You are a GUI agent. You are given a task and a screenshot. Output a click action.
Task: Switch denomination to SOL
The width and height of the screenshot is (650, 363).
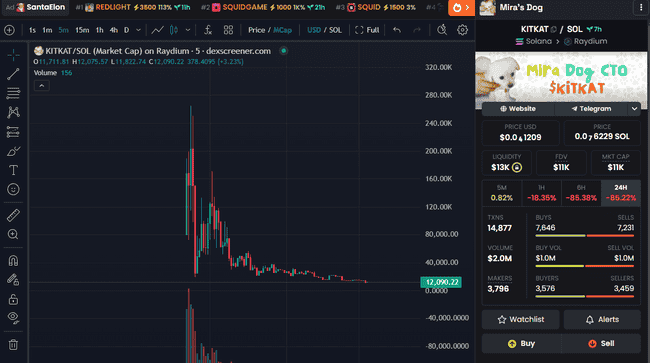click(335, 30)
